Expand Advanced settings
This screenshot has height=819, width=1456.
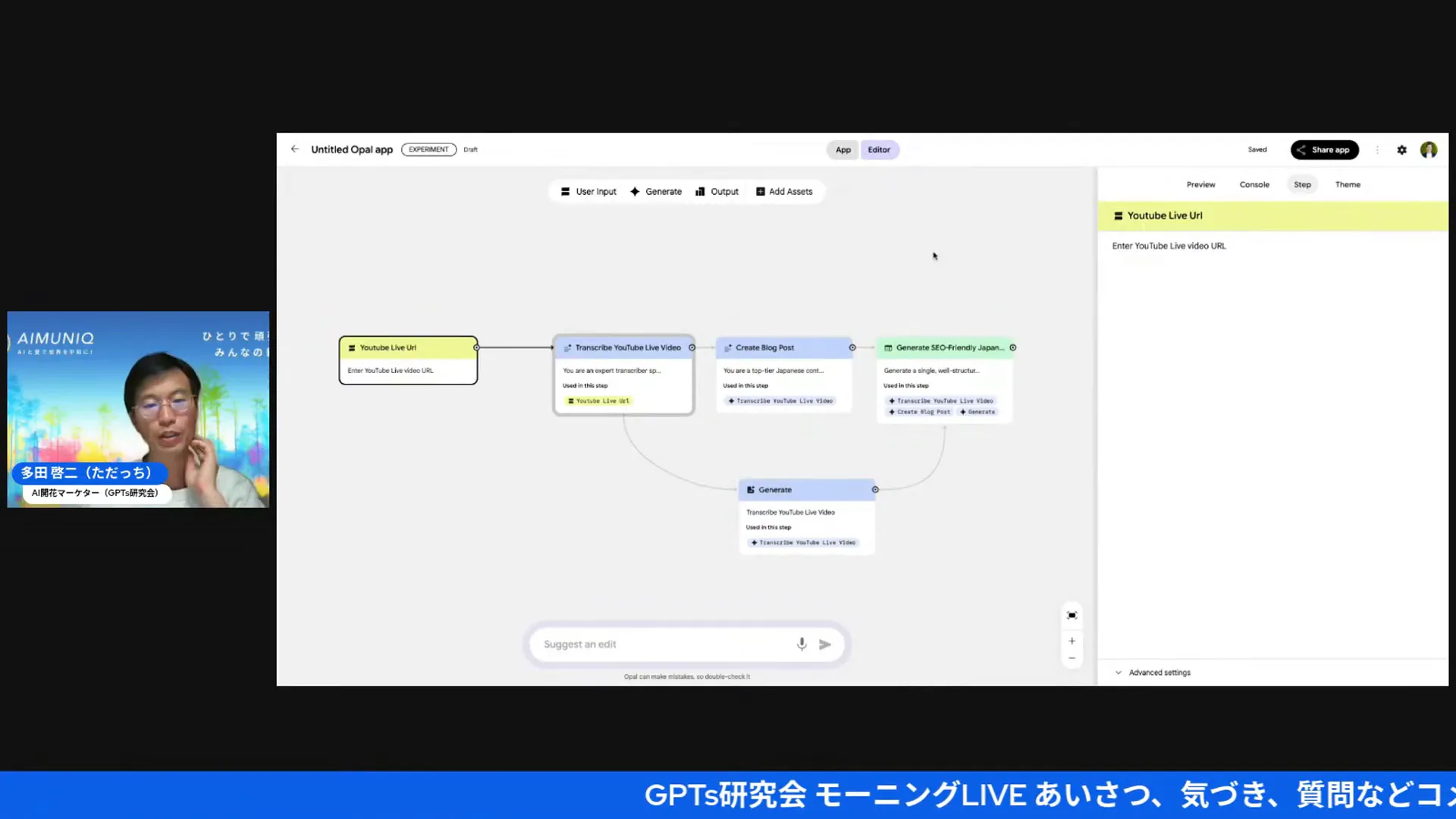click(1153, 673)
